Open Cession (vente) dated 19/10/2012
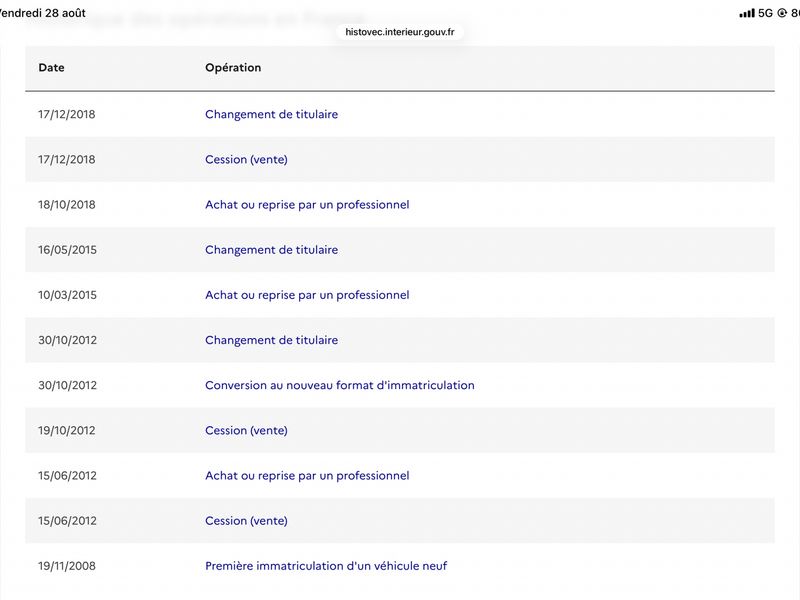Image resolution: width=800 pixels, height=600 pixels. click(x=246, y=430)
